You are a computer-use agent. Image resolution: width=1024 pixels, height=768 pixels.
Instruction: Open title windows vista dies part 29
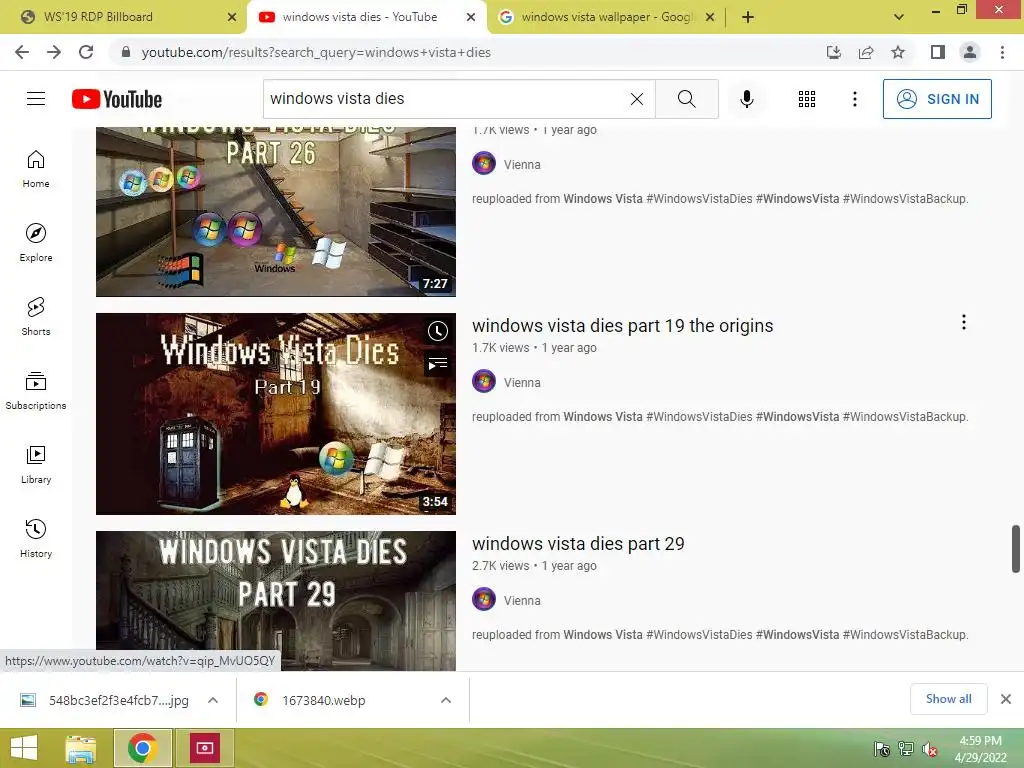[578, 543]
